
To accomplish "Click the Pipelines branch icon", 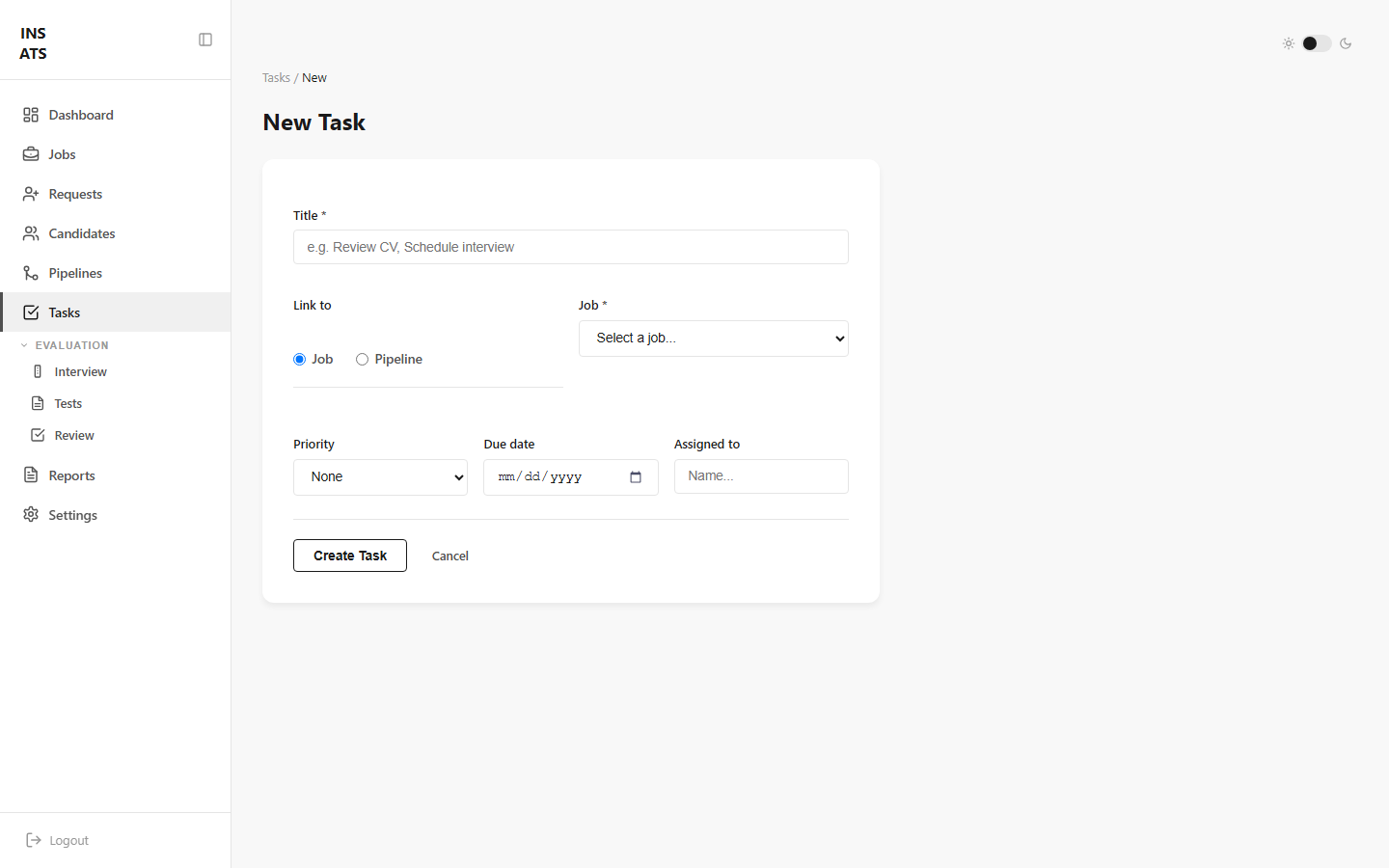I will [x=31, y=273].
